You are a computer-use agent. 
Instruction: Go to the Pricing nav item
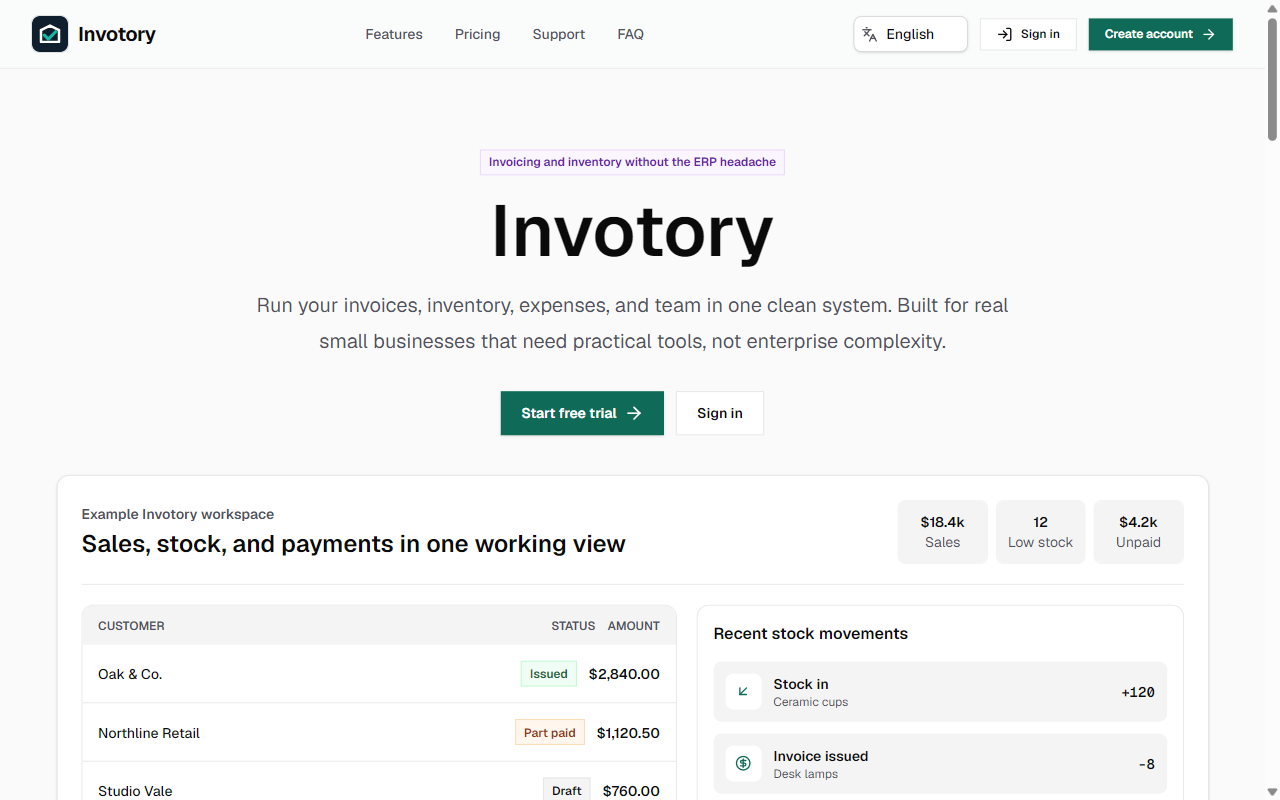pyautogui.click(x=477, y=34)
